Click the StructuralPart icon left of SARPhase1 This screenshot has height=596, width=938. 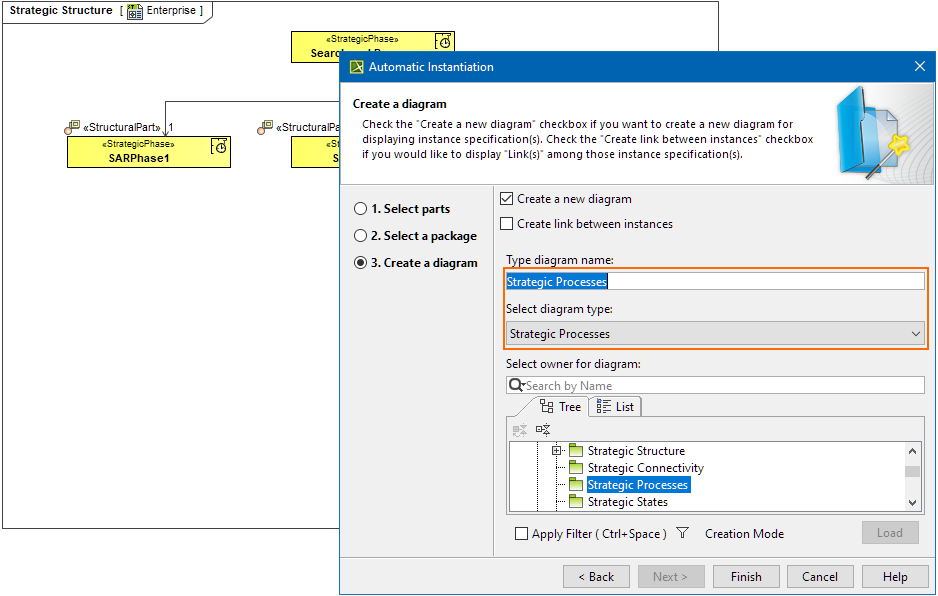point(72,128)
